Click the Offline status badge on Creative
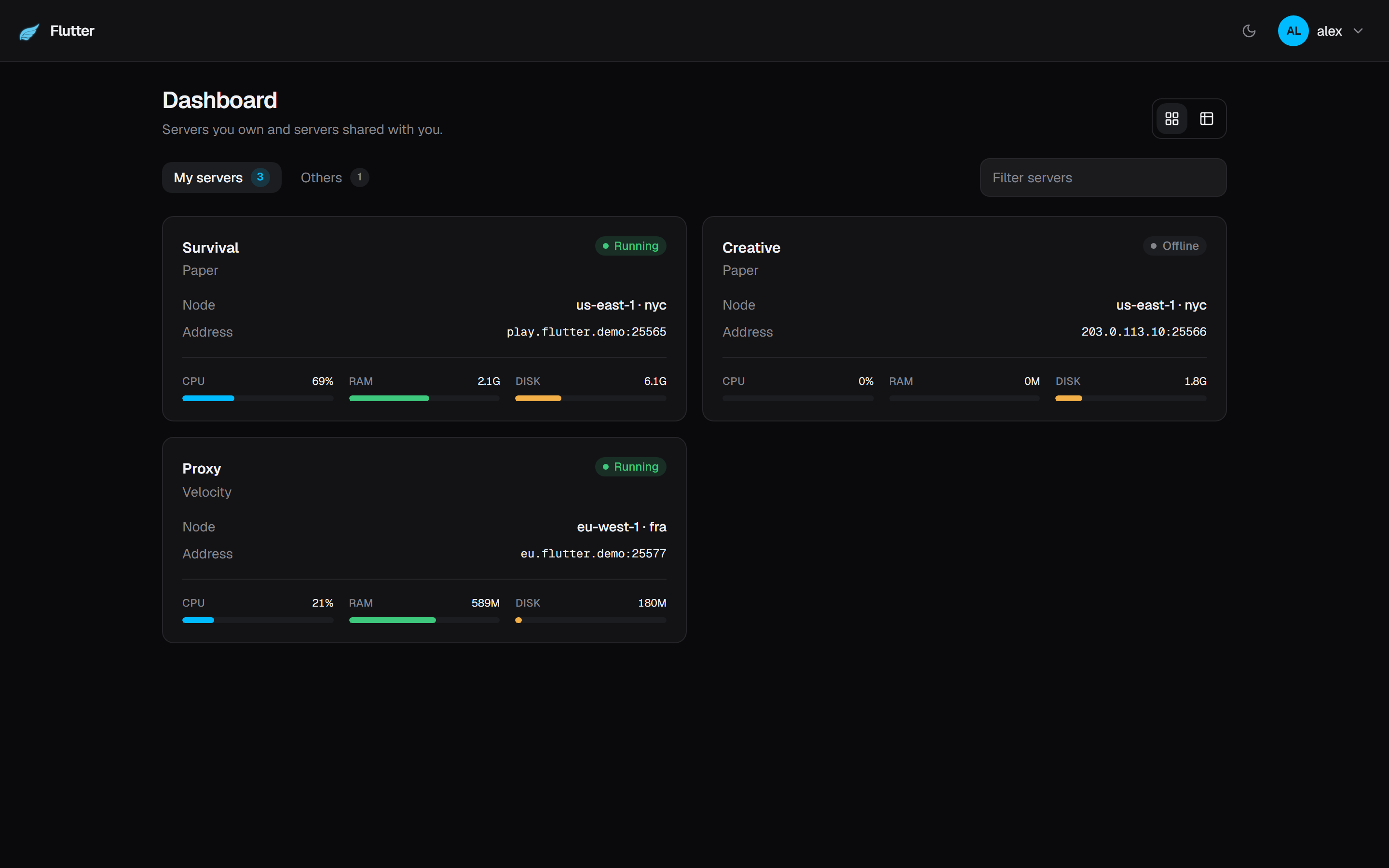This screenshot has height=868, width=1389. tap(1174, 246)
